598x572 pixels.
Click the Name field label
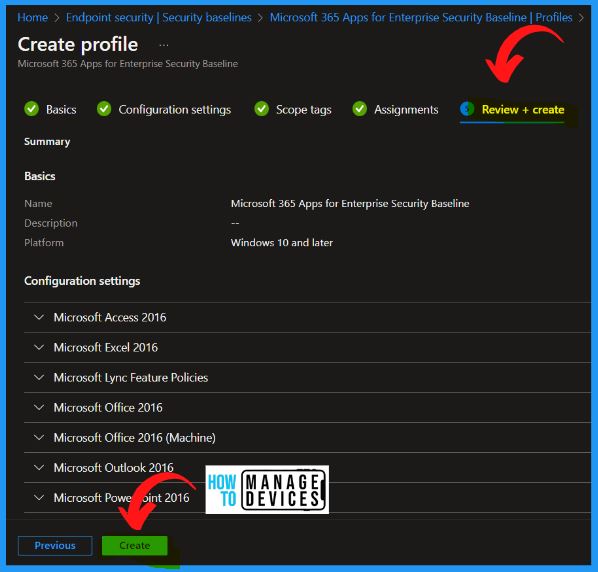38,204
